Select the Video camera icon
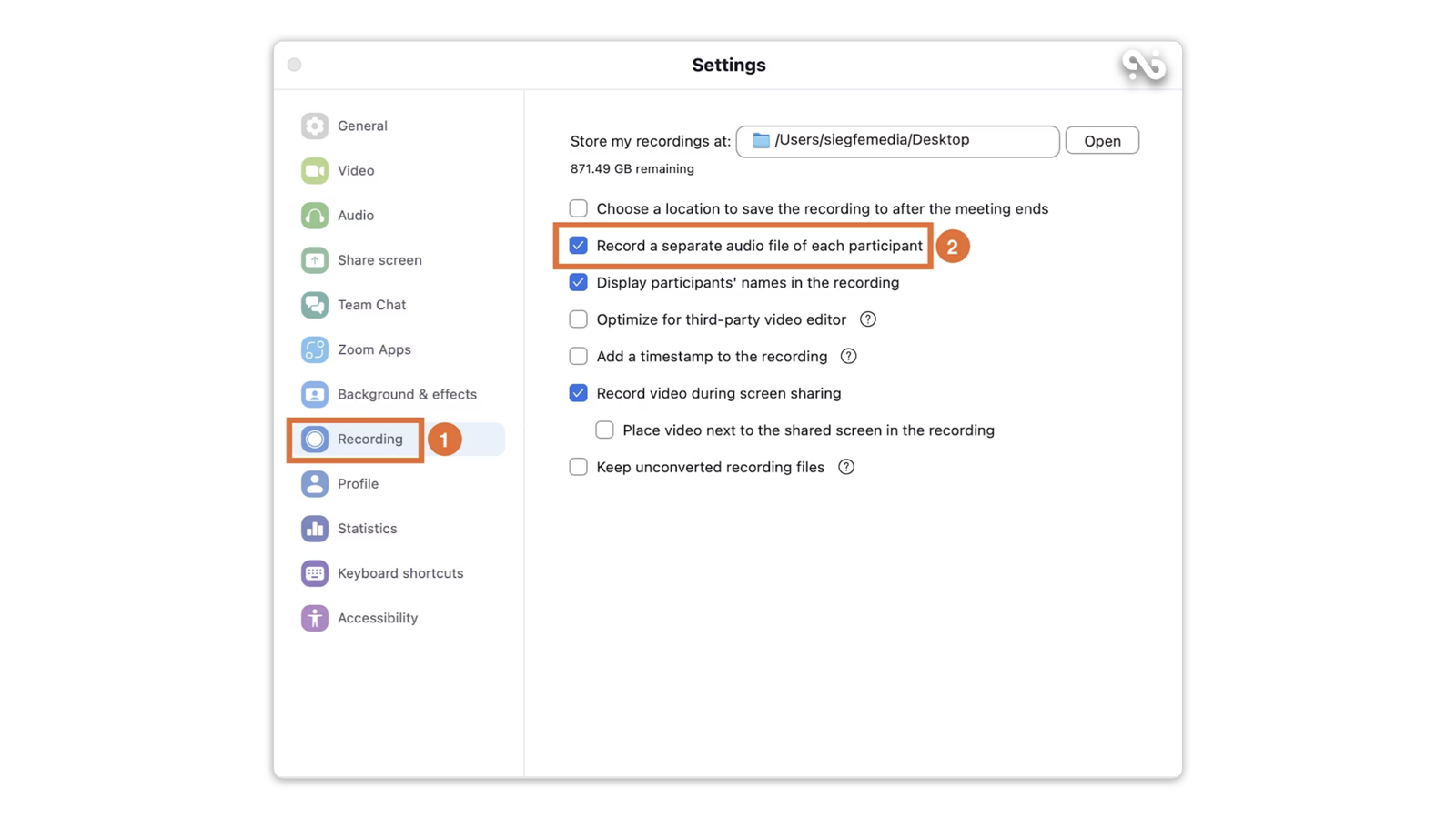This screenshot has width=1456, height=819. (x=315, y=170)
